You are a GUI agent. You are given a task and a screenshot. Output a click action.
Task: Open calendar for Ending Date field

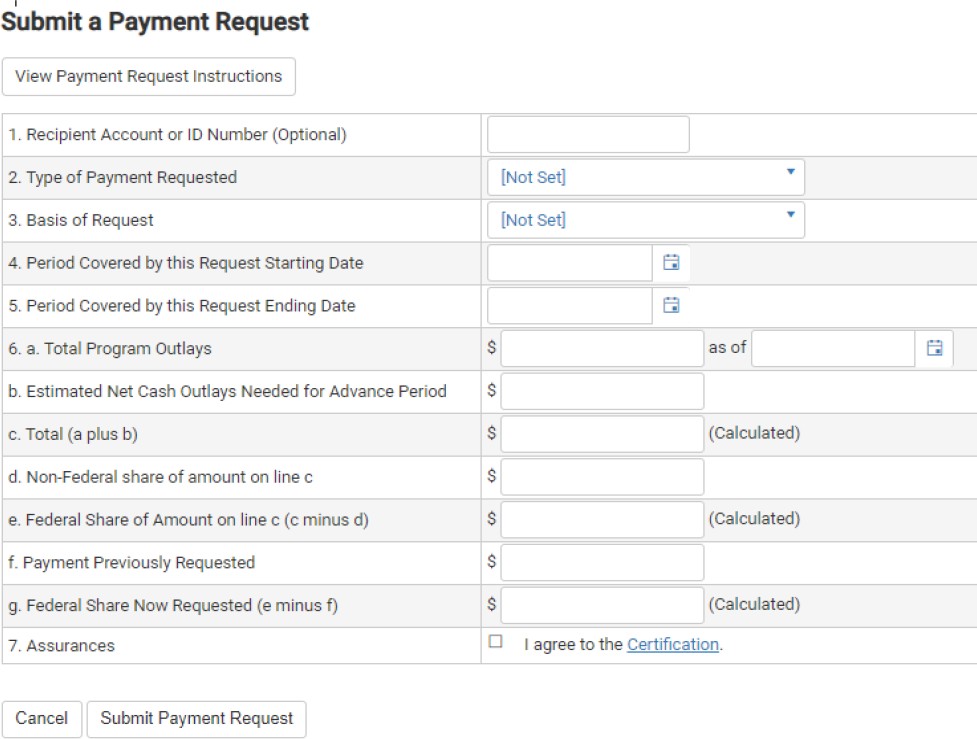[671, 305]
